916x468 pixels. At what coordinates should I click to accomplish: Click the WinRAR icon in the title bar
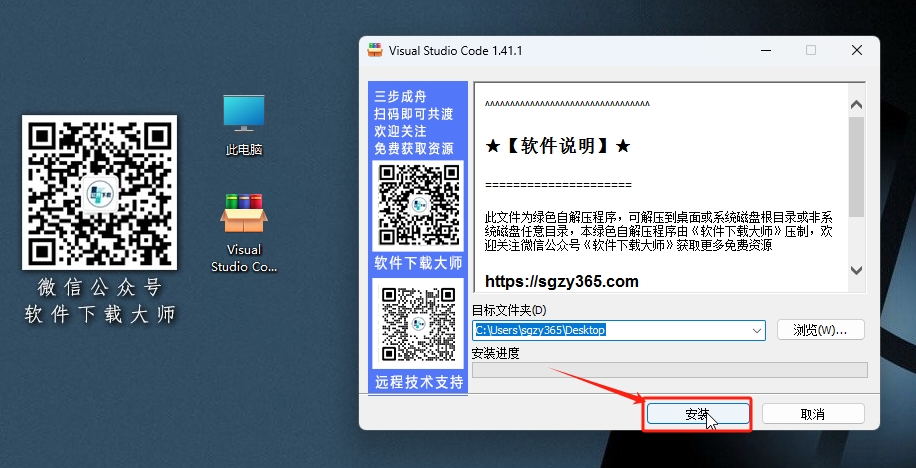[374, 50]
